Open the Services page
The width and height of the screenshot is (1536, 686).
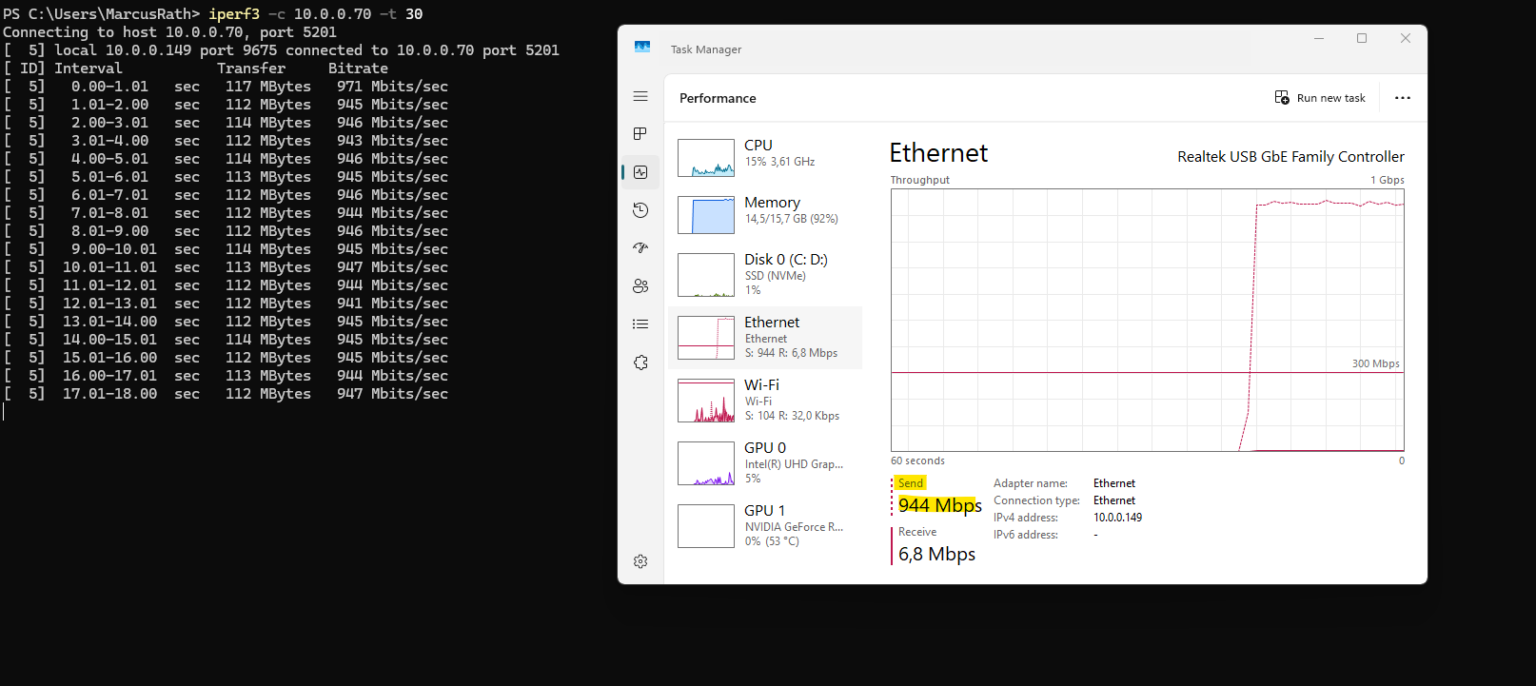click(640, 362)
